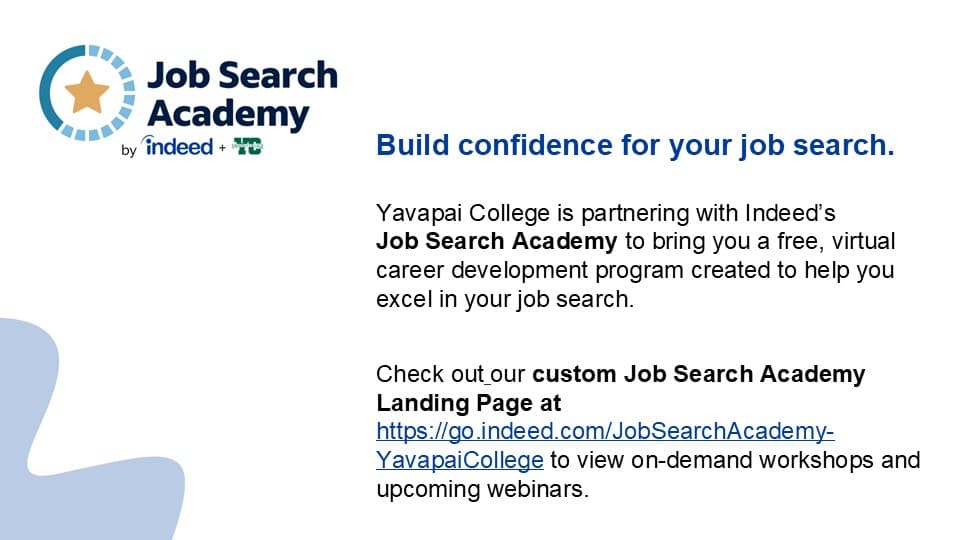Click the "upcoming webinars." text
Screen dimensions: 960x540
(482, 489)
